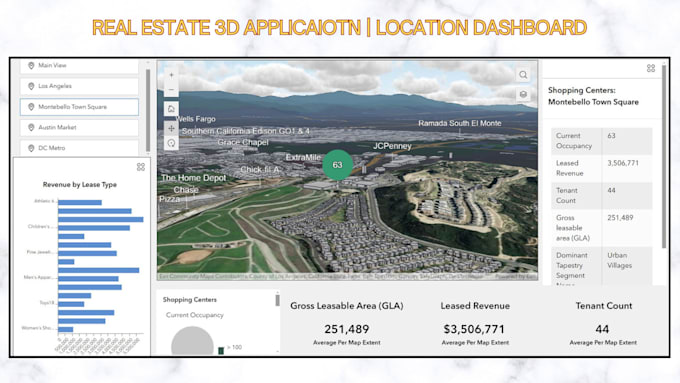Click the green 63 cluster marker
This screenshot has height=383, width=680.
pyautogui.click(x=337, y=165)
